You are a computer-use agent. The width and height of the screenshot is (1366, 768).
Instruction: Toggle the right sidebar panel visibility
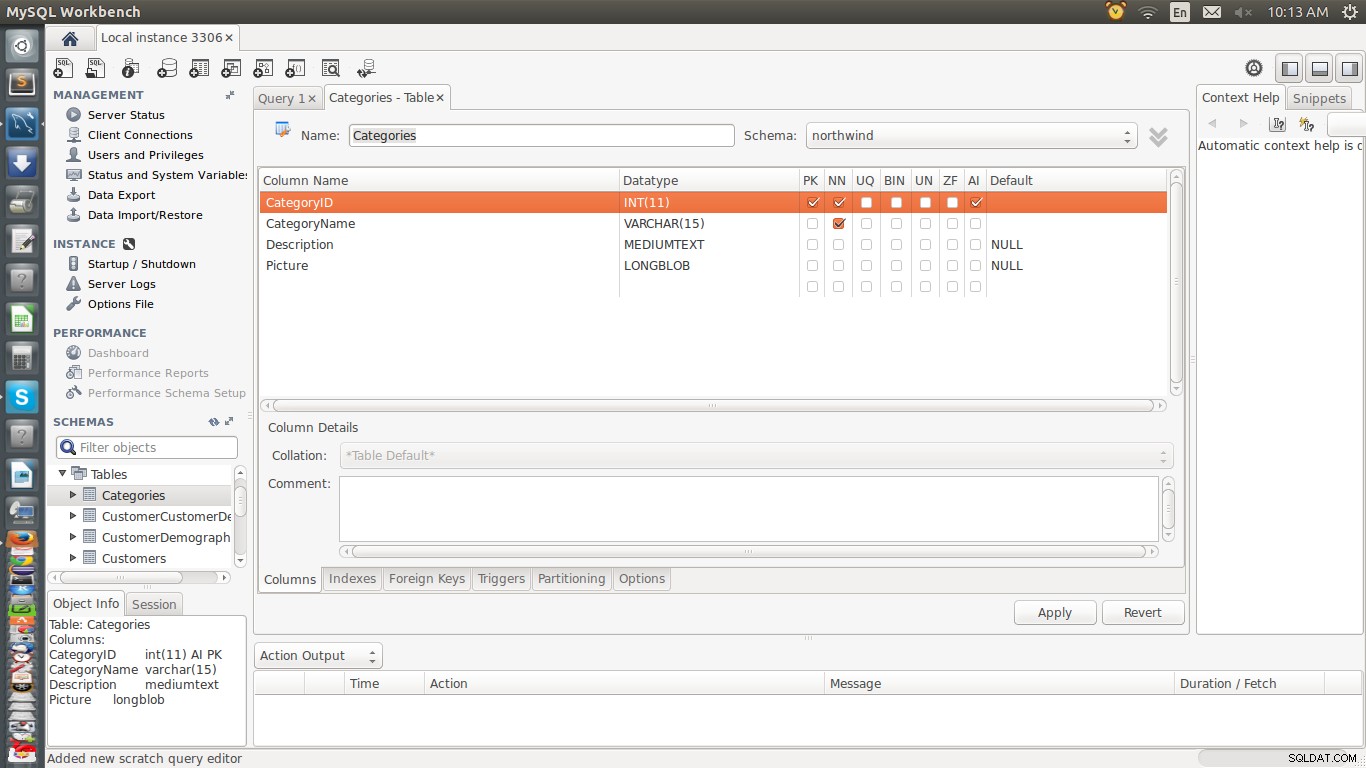[1350, 68]
